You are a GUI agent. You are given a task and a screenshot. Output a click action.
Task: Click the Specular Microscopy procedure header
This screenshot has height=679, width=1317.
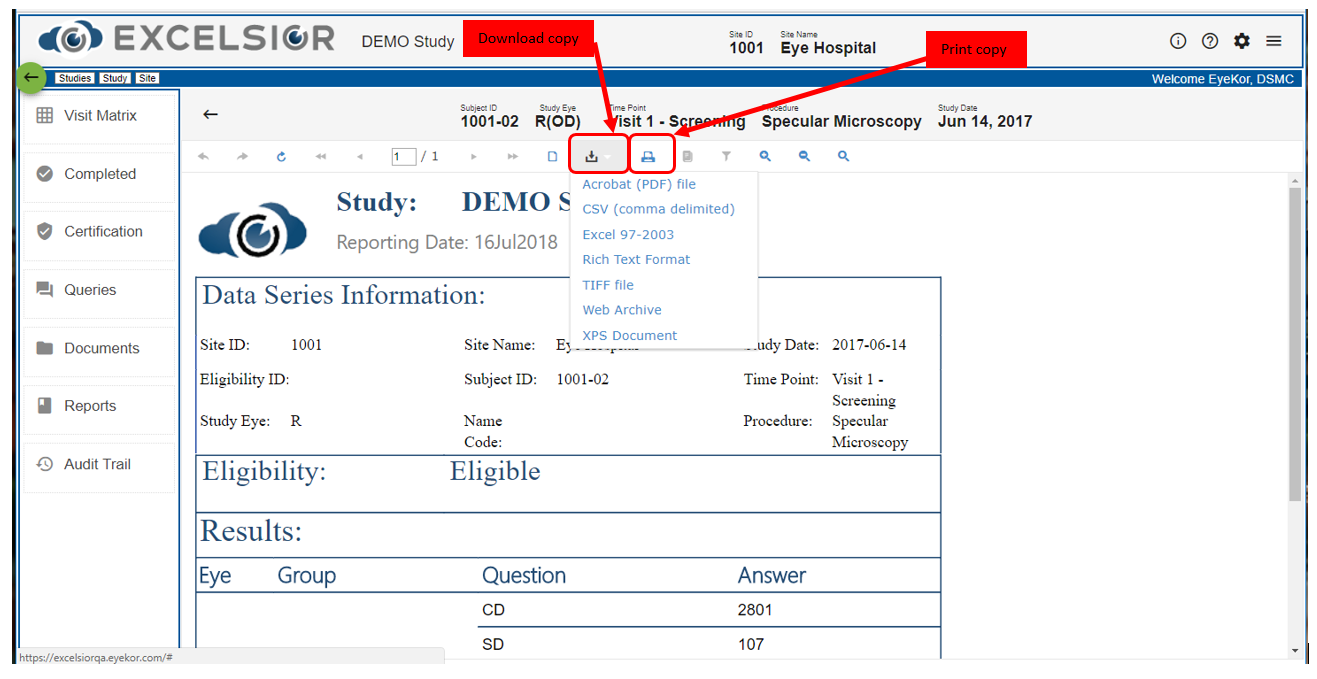coord(841,121)
